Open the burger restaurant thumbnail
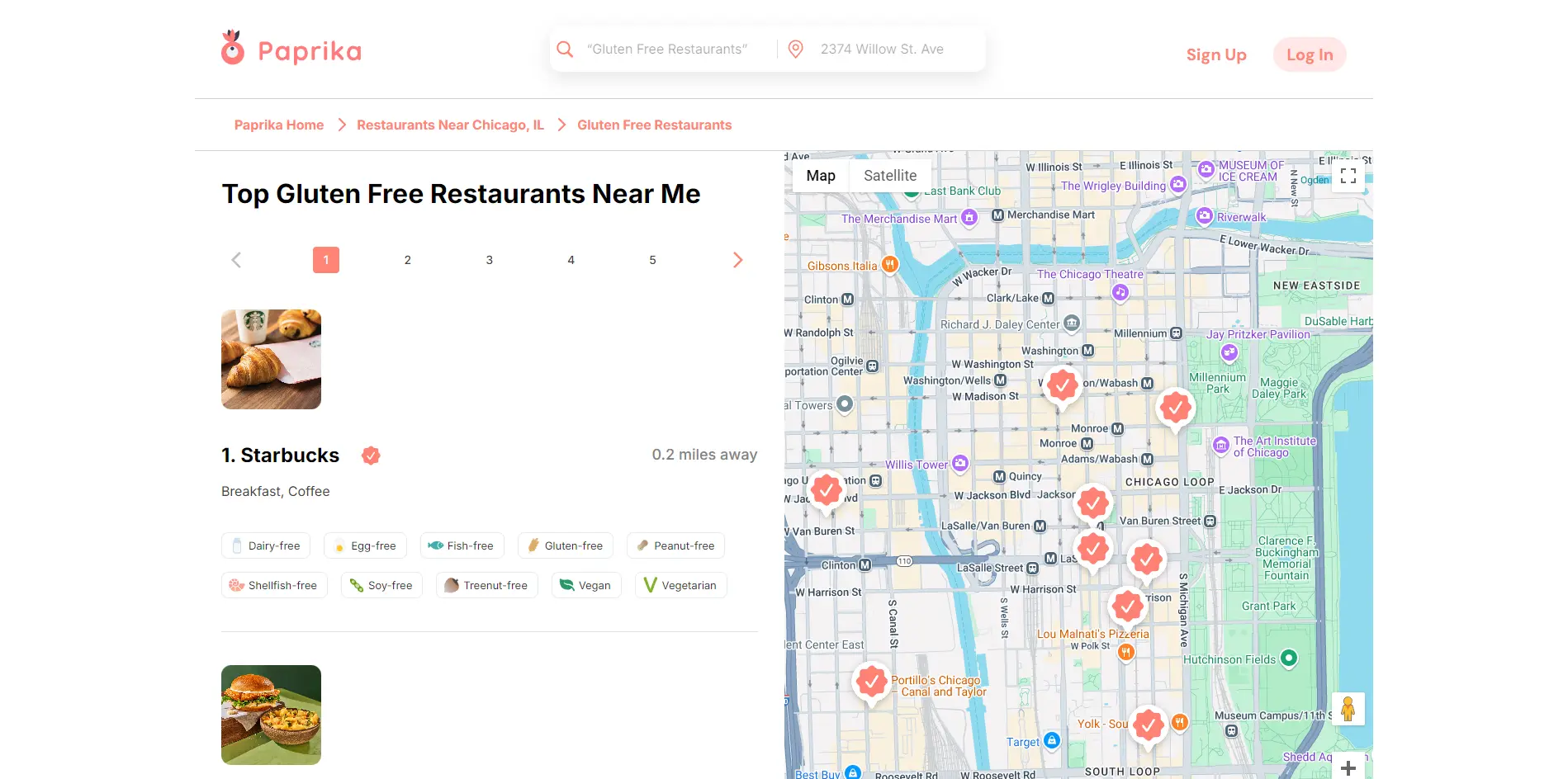The height and width of the screenshot is (779, 1568). pos(271,715)
